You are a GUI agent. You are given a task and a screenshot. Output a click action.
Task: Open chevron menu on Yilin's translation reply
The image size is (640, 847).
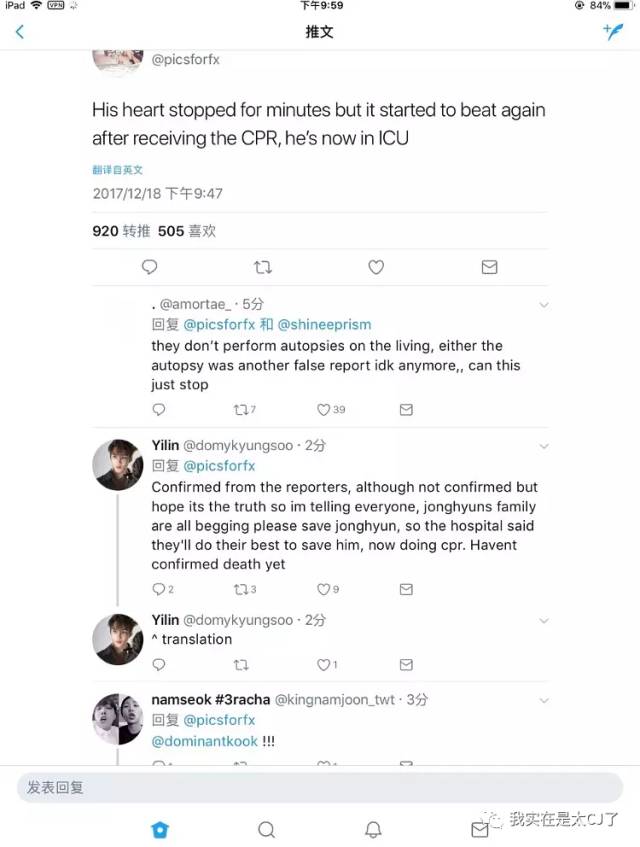pos(543,620)
